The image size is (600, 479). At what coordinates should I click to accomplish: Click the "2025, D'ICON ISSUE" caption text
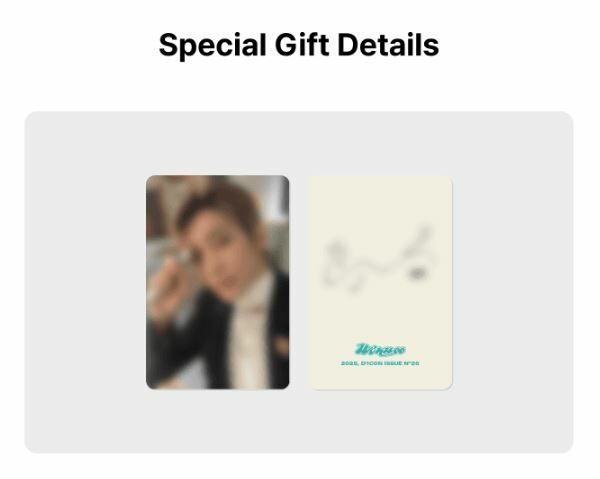coord(380,363)
